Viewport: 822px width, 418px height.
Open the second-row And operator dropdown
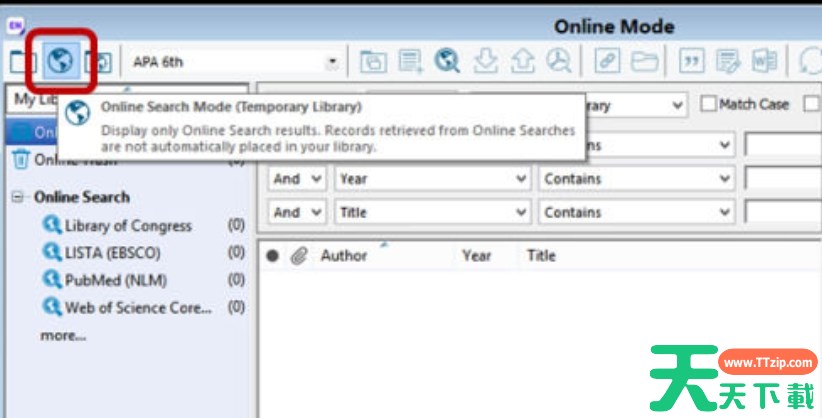click(x=317, y=179)
